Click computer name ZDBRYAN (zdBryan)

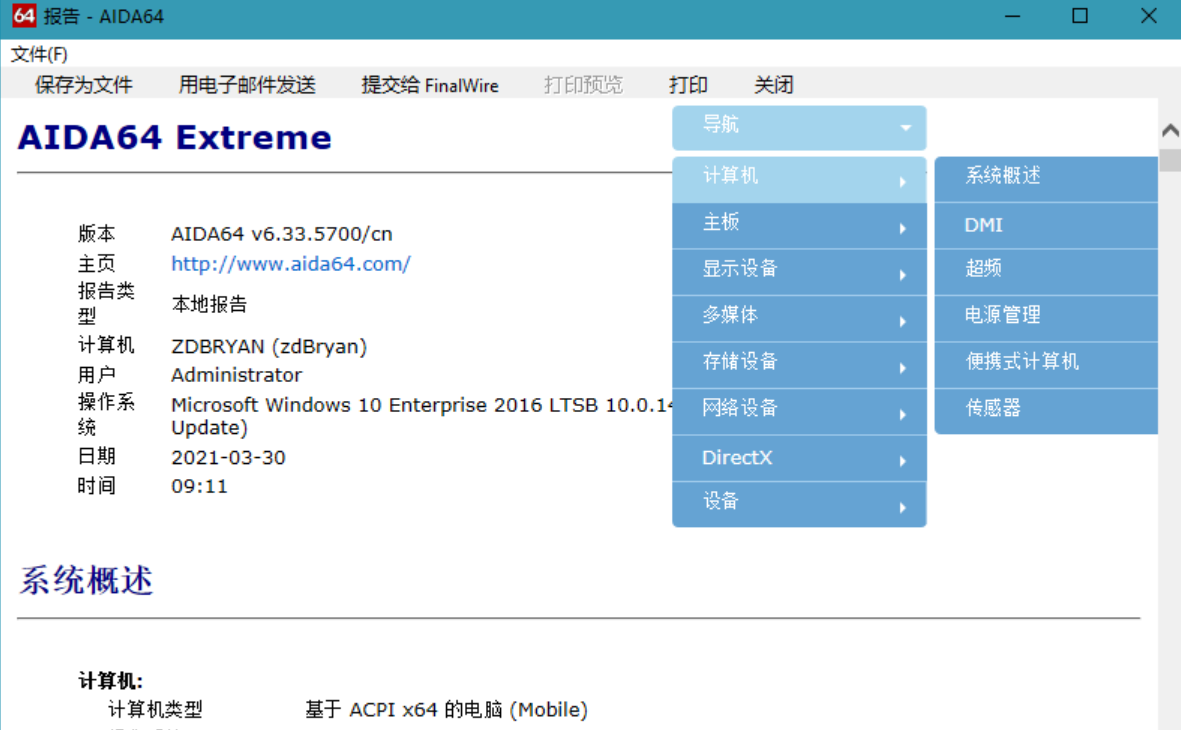pos(269,347)
